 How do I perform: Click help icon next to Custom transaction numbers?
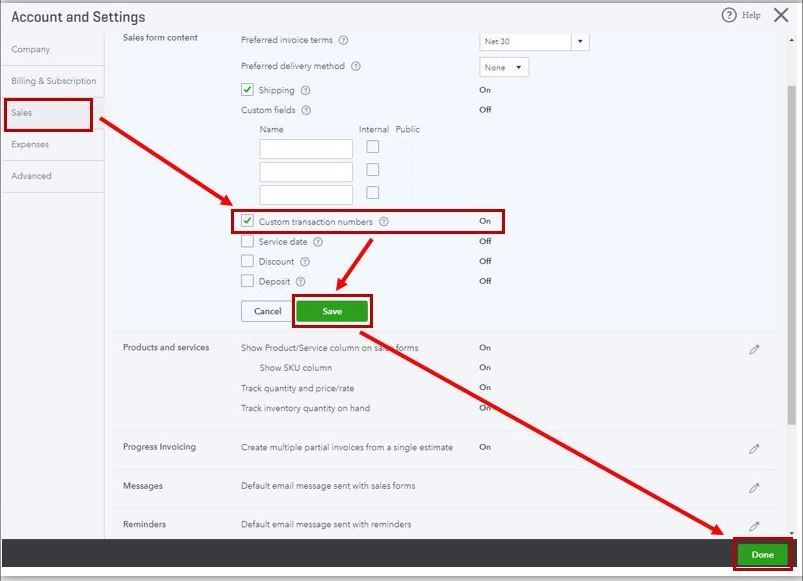384,222
